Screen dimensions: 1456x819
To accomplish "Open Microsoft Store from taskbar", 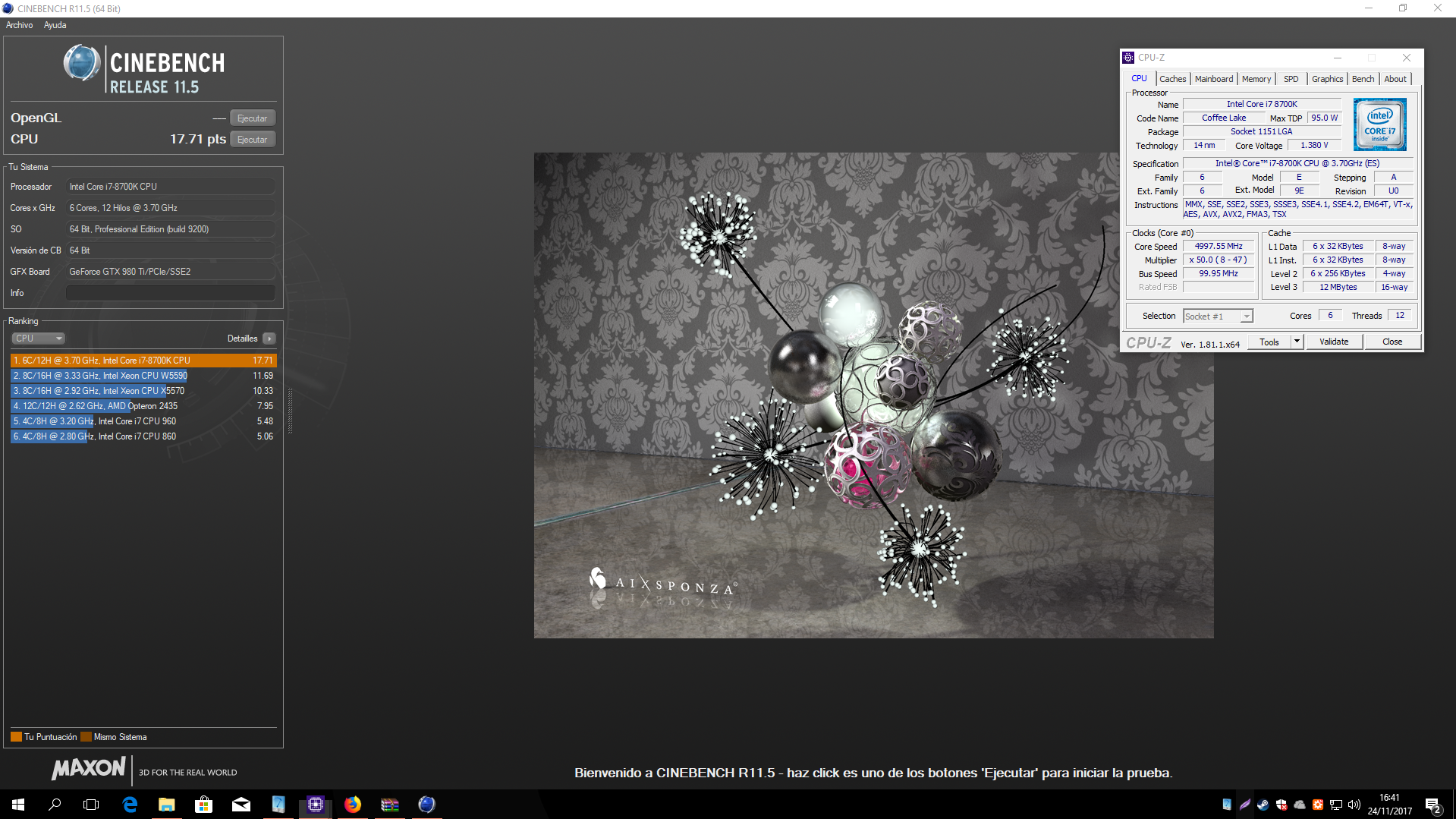I will click(203, 805).
